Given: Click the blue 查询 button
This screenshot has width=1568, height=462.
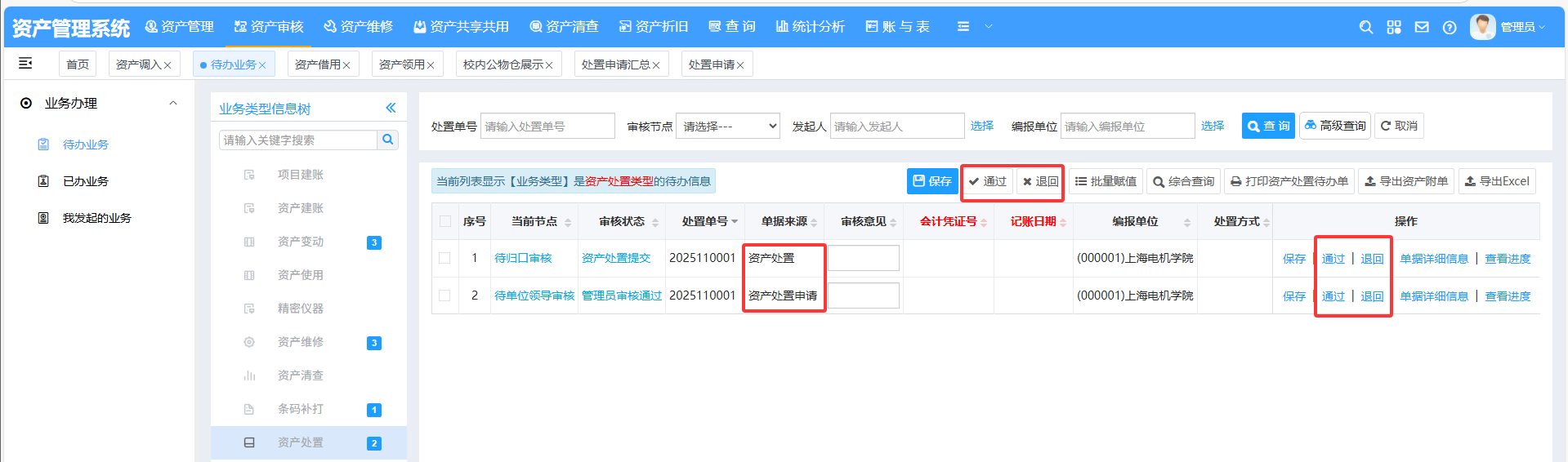Looking at the screenshot, I should point(1268,126).
